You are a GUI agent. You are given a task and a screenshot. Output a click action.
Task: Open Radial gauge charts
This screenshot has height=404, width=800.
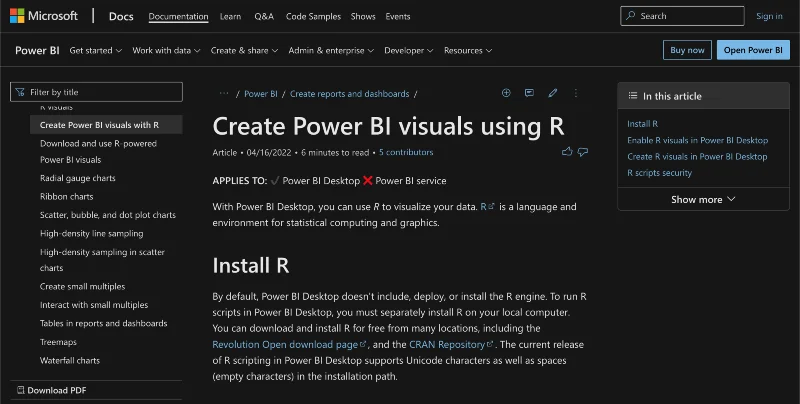[78, 178]
